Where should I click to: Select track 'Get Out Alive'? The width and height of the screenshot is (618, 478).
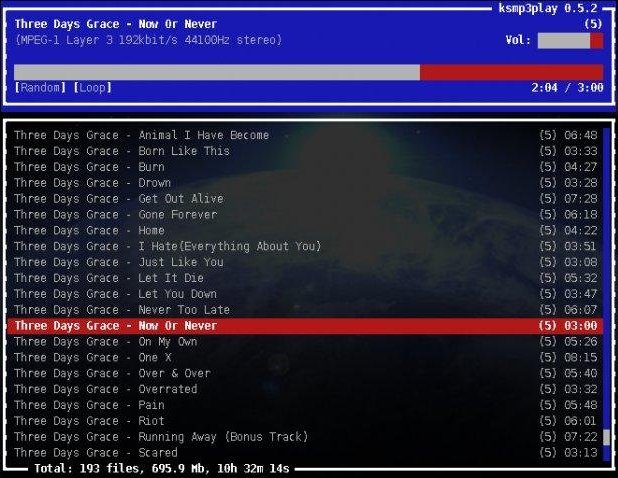pyautogui.click(x=305, y=199)
